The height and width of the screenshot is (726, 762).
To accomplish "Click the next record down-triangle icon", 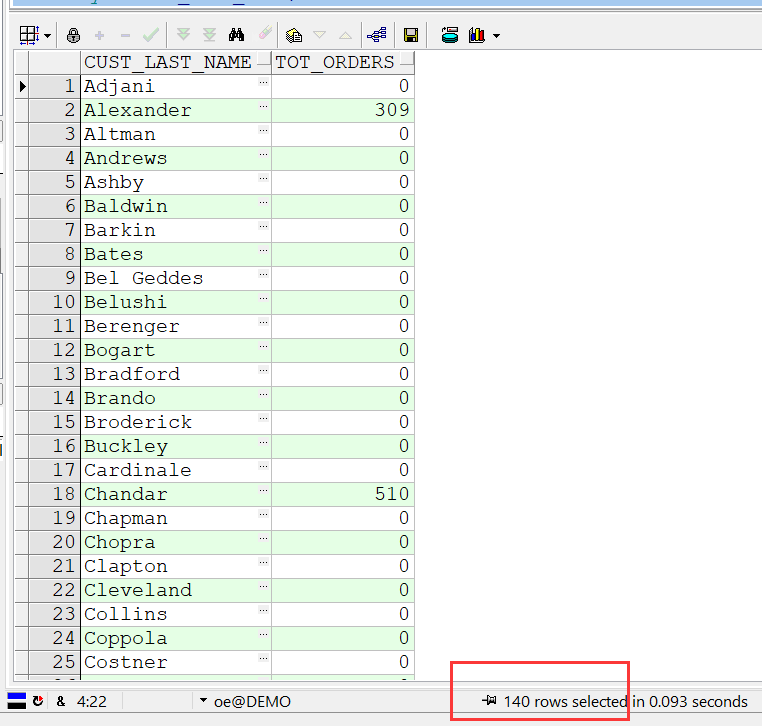I will [319, 35].
